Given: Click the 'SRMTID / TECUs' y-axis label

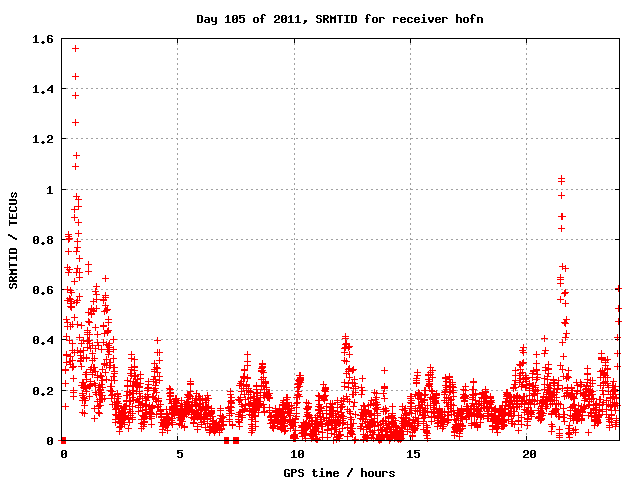Looking at the screenshot, I should pyautogui.click(x=14, y=240).
